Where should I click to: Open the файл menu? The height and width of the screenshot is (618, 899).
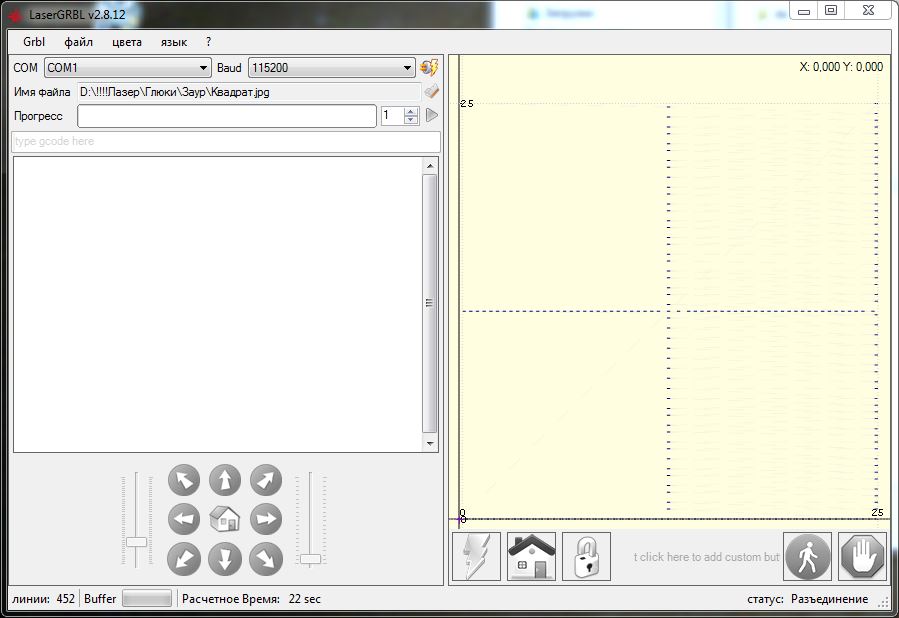pos(79,42)
